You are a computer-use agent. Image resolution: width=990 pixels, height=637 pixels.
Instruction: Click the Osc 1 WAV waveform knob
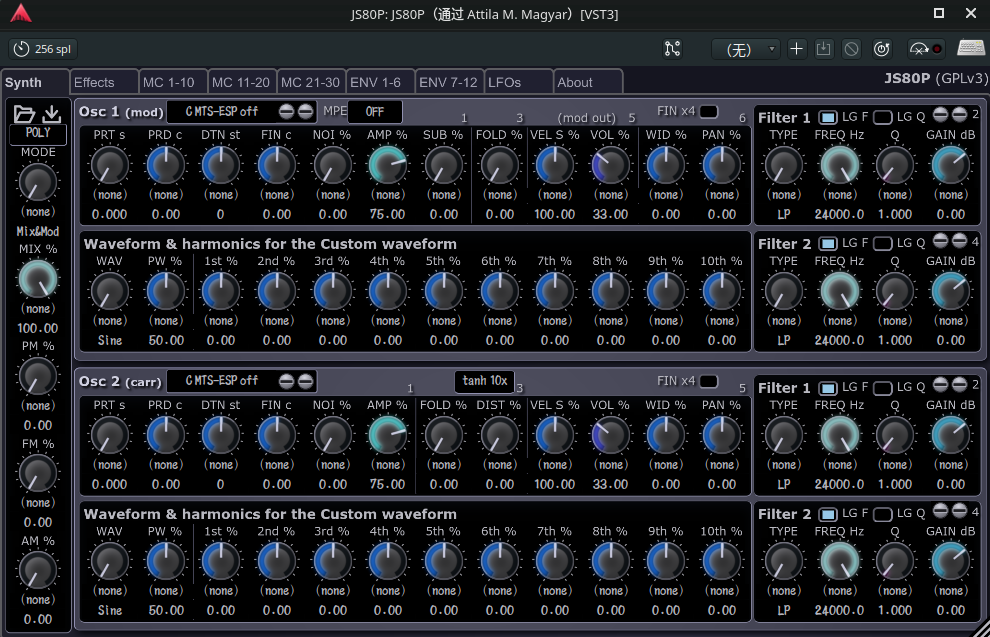click(110, 292)
